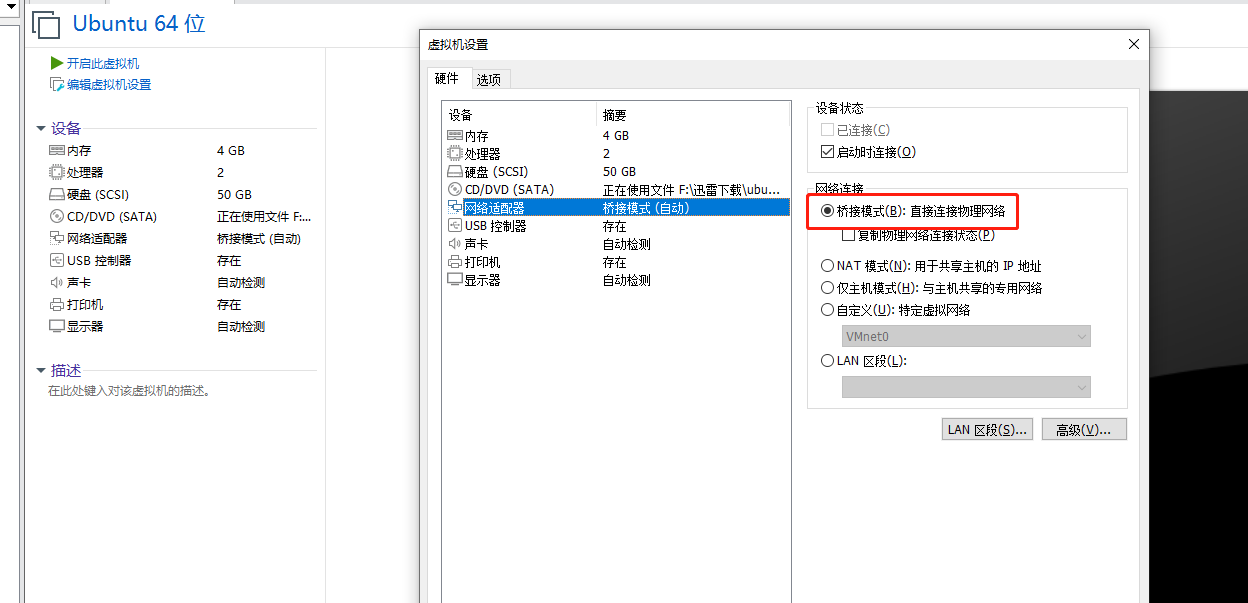1248x603 pixels.
Task: Open the VMnet0 dropdown
Action: (x=966, y=336)
